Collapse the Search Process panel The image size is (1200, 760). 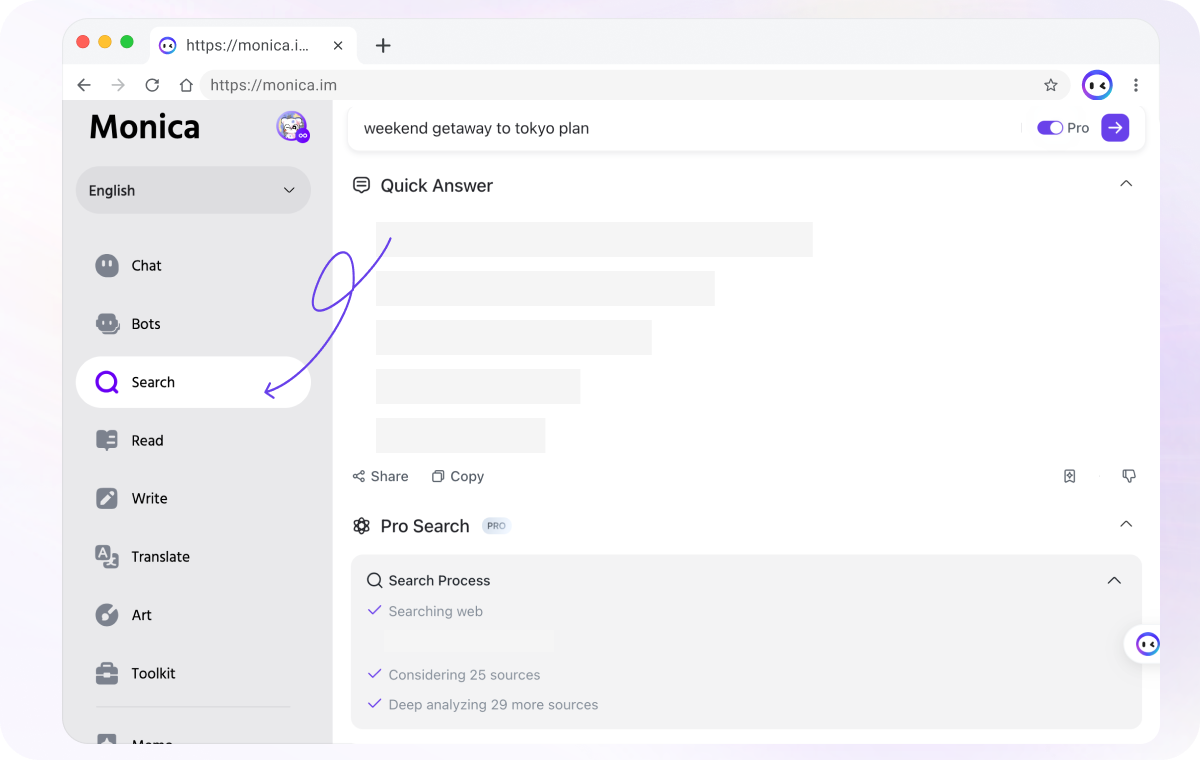(x=1114, y=581)
